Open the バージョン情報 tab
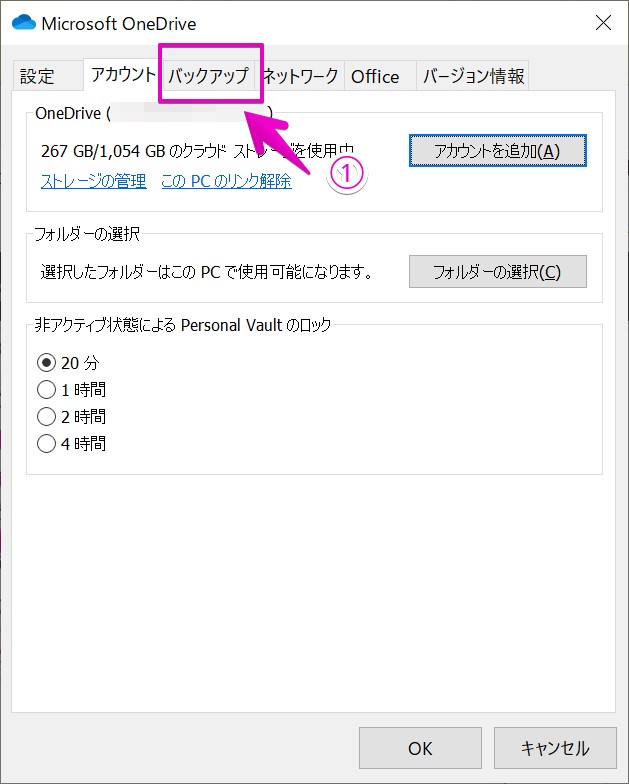 pos(472,76)
